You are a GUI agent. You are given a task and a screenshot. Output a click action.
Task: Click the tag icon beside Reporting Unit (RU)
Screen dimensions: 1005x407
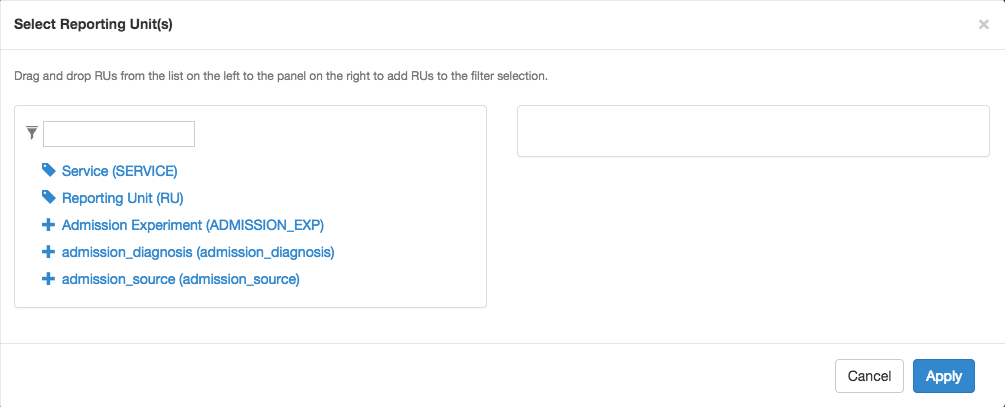pyautogui.click(x=49, y=197)
